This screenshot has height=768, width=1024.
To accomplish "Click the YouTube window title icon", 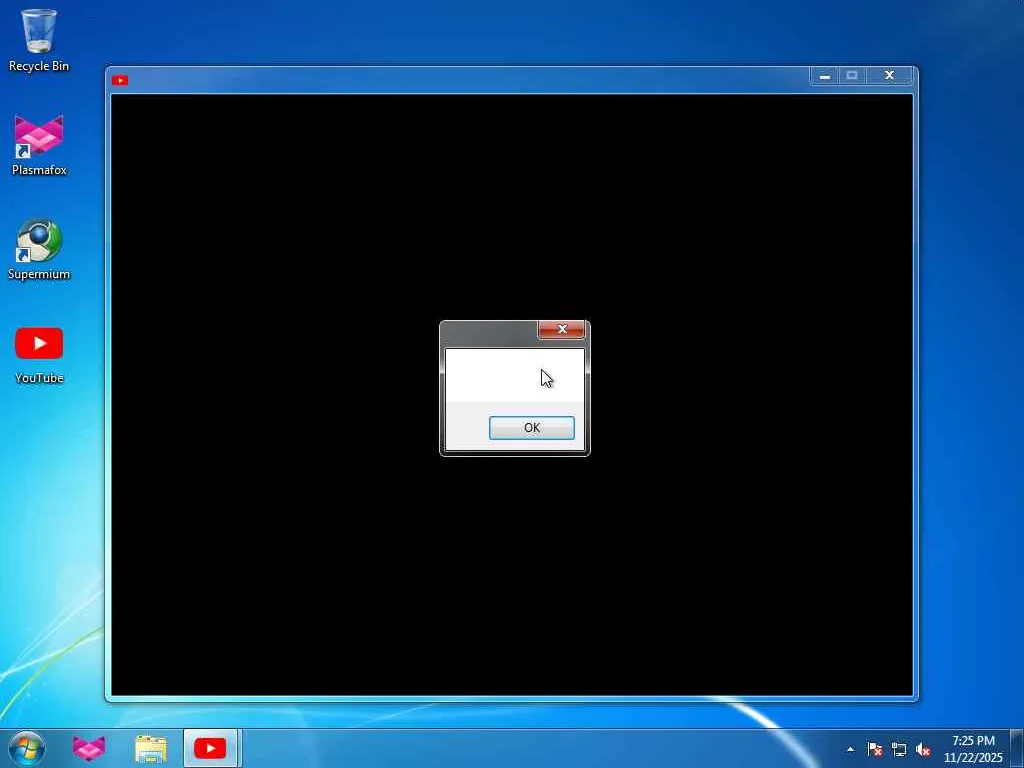I will (120, 80).
